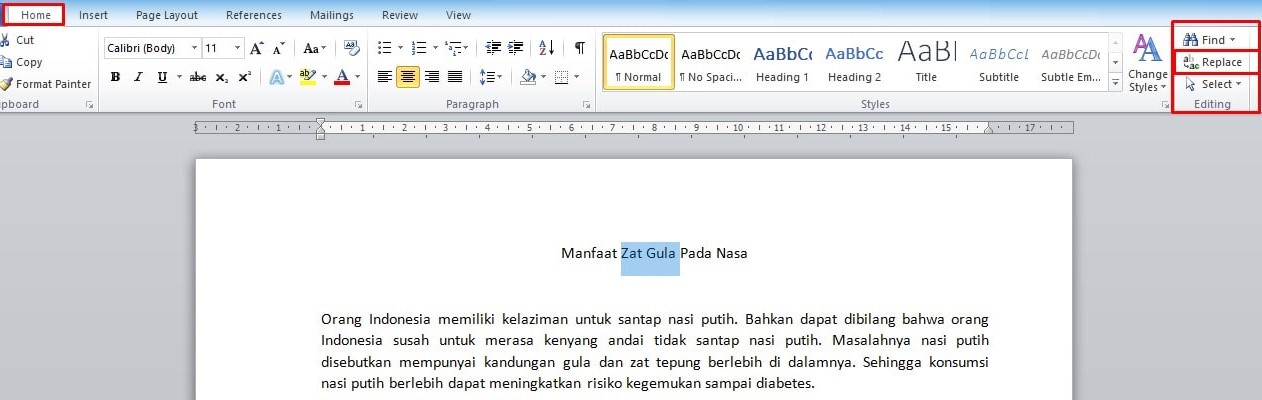This screenshot has height=400, width=1262.
Task: Click the Clear Formatting icon
Action: point(351,48)
